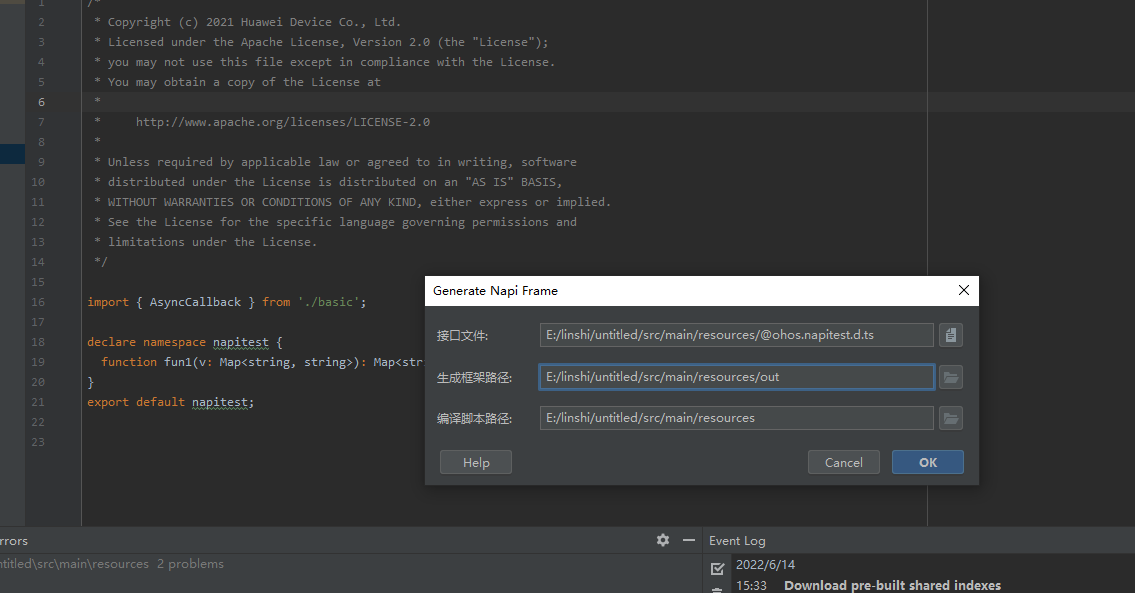The image size is (1135, 593).
Task: Focus the 编译脚本路径 input field
Action: (736, 418)
